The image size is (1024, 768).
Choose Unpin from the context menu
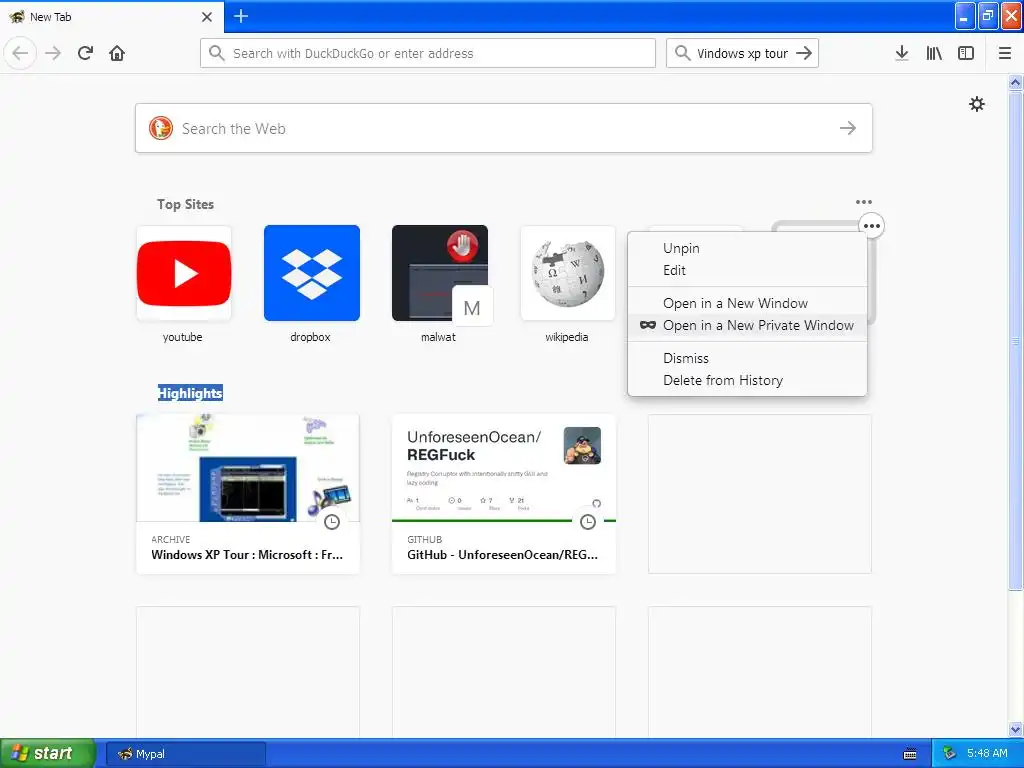pos(747,248)
